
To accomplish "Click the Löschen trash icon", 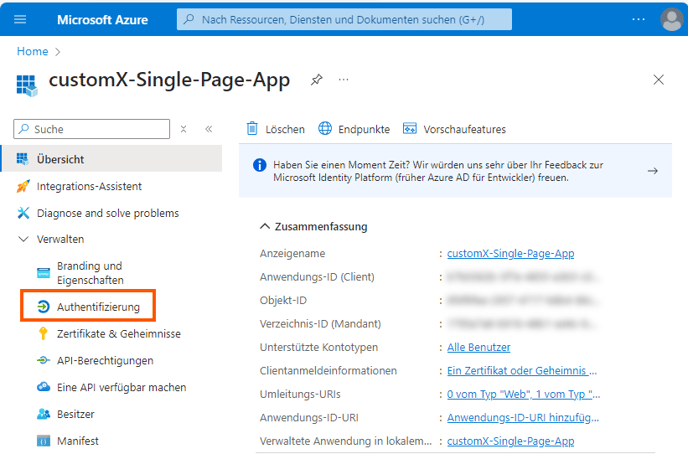I will pos(252,129).
